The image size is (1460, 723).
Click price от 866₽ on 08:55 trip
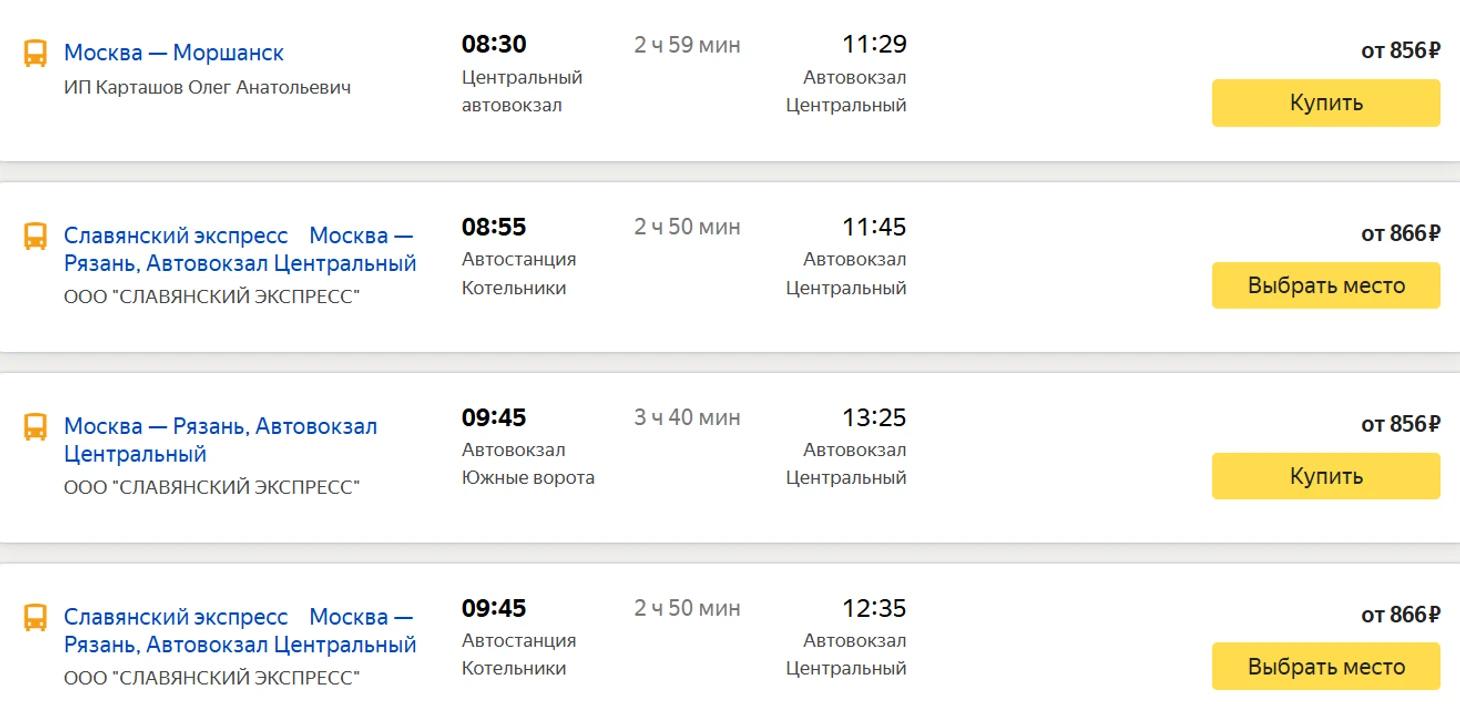pos(1400,234)
